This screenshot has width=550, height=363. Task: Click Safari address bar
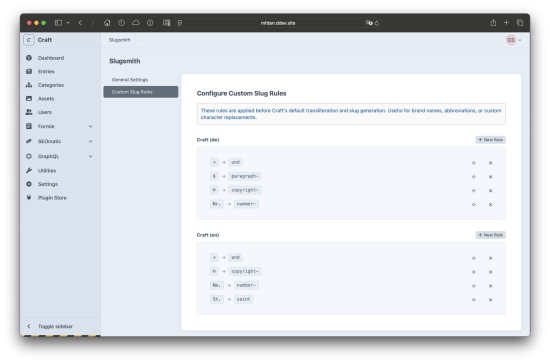point(278,23)
